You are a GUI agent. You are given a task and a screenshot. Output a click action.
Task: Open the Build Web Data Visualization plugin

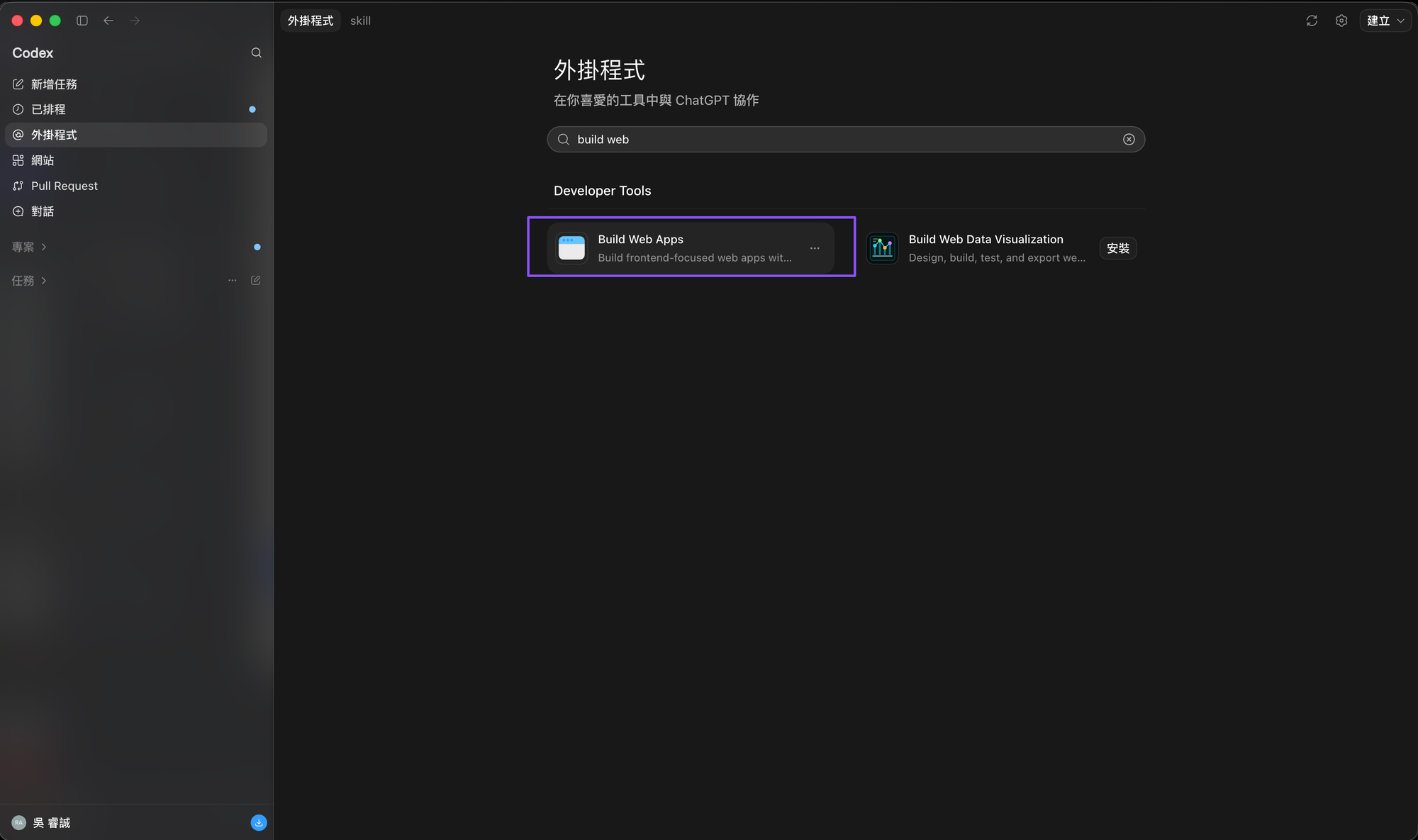1002,248
